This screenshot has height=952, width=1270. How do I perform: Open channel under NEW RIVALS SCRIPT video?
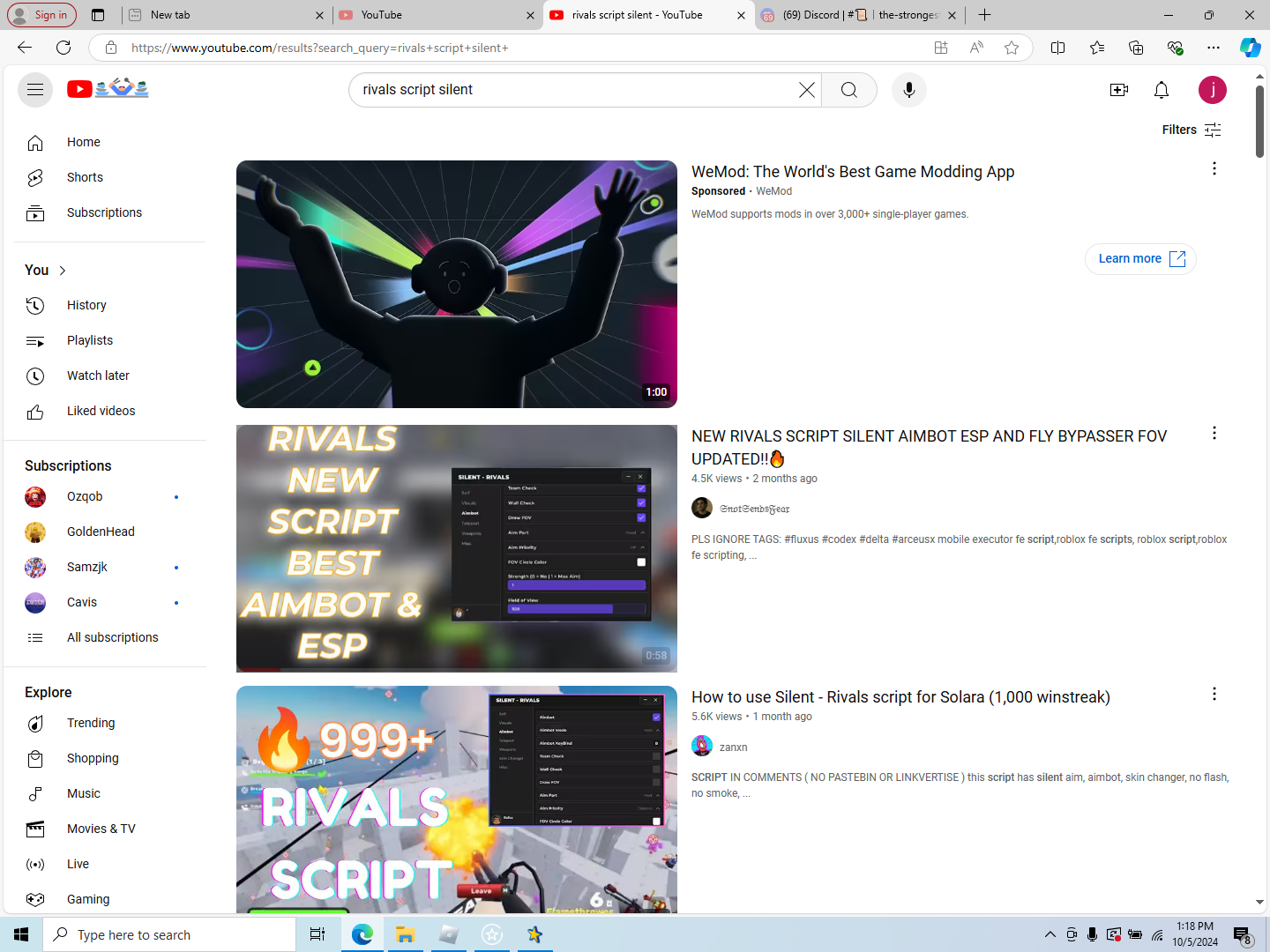tap(754, 509)
